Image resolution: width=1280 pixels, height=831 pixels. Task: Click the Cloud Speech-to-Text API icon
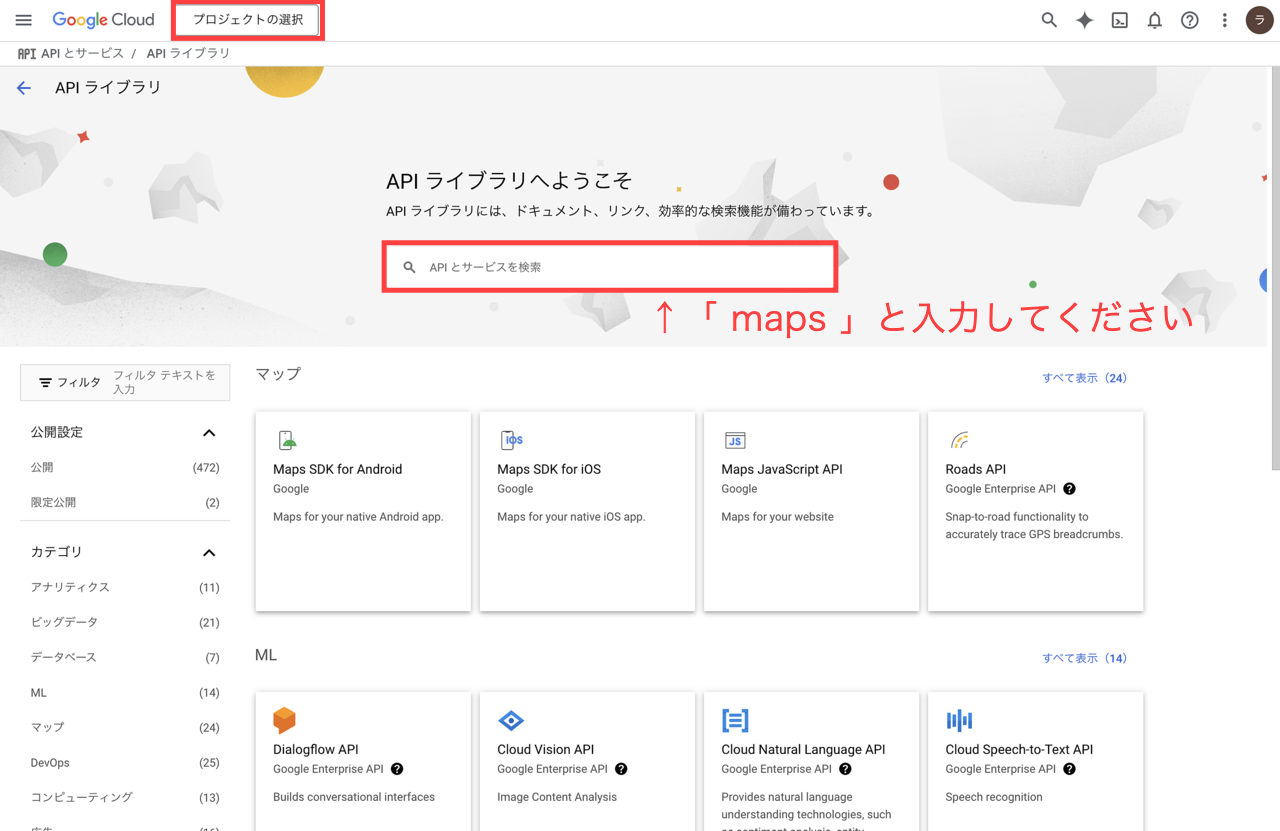click(x=959, y=720)
